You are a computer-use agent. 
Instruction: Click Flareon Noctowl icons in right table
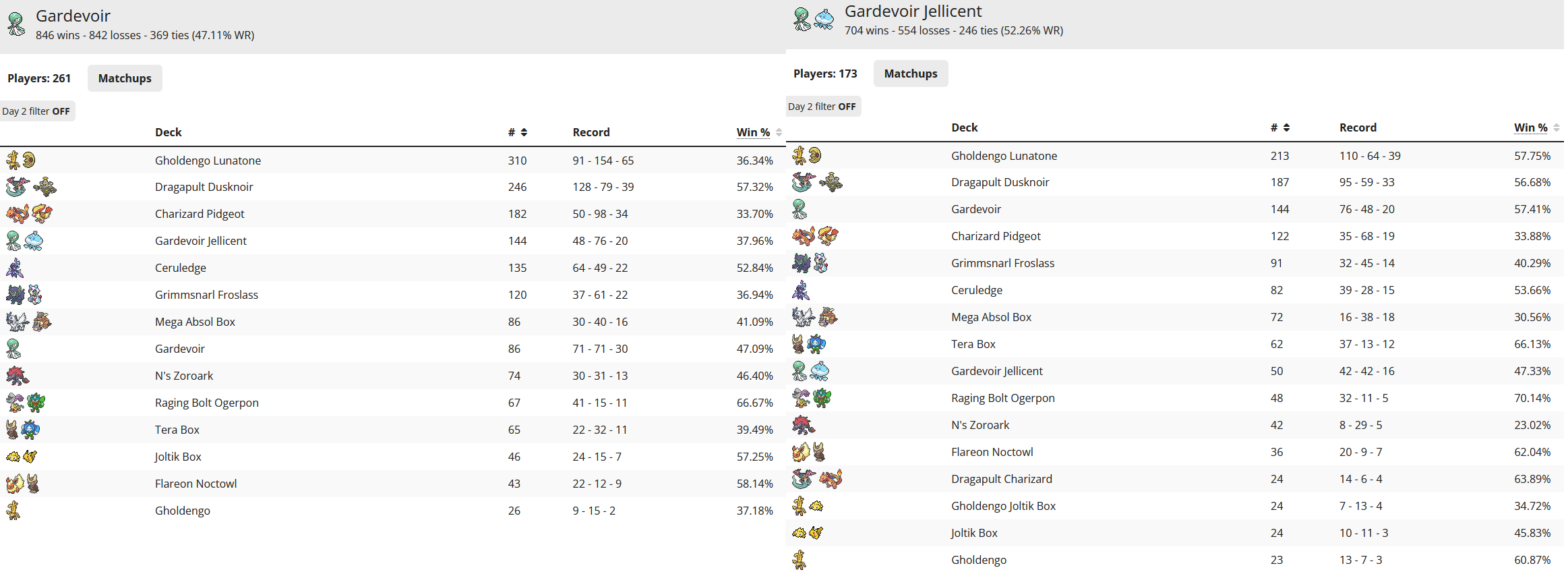click(809, 452)
